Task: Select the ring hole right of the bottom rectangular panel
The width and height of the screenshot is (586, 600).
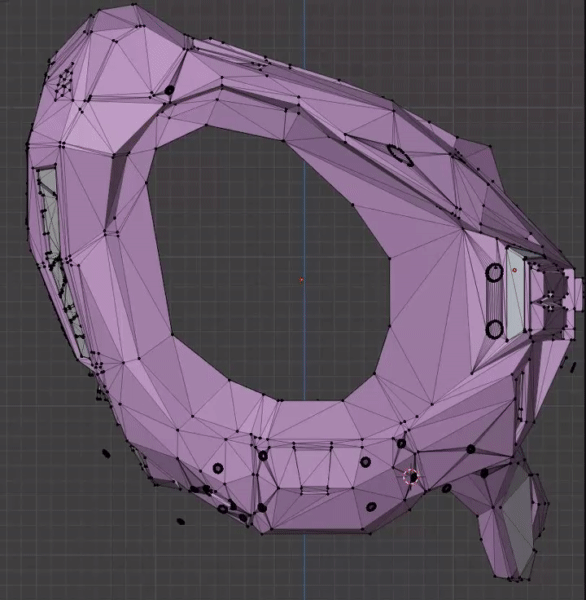Action: click(366, 461)
